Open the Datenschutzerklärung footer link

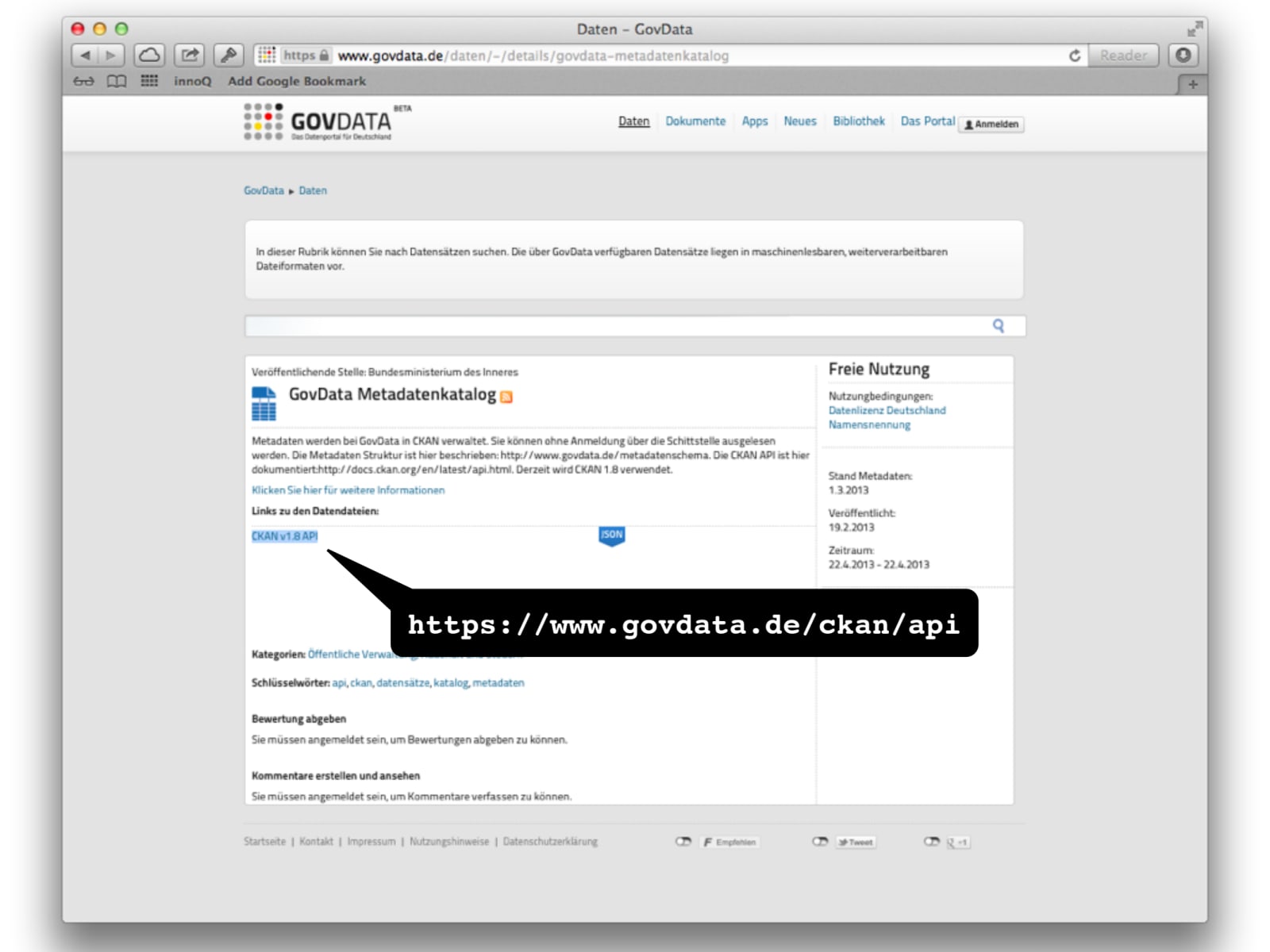(x=550, y=842)
